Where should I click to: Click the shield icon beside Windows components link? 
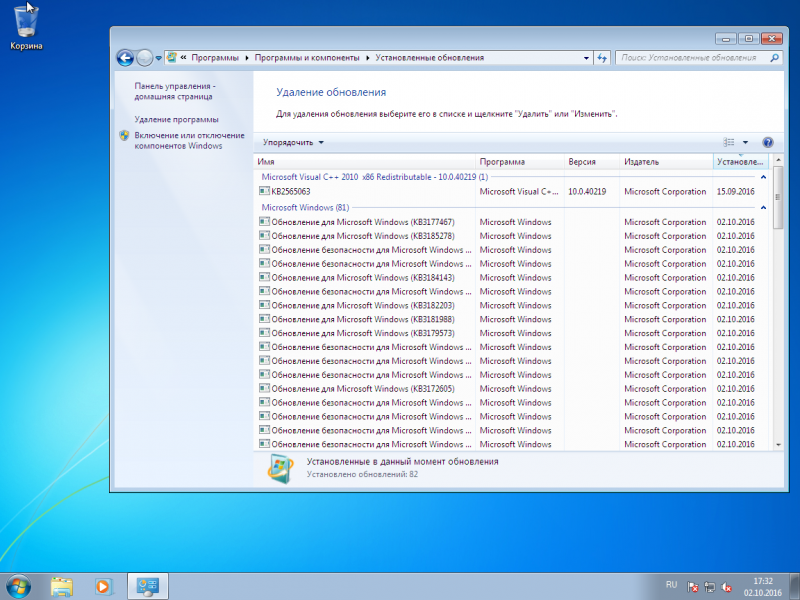tap(124, 136)
